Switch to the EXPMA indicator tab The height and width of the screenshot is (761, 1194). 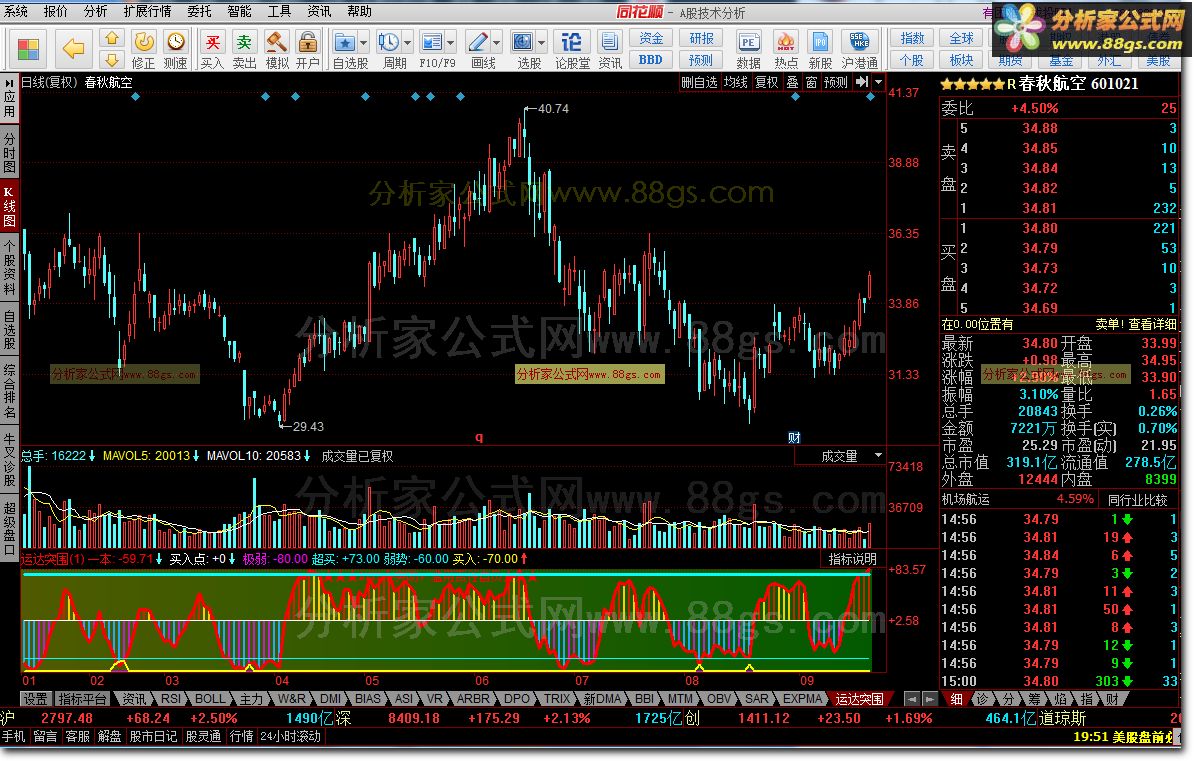click(x=803, y=699)
